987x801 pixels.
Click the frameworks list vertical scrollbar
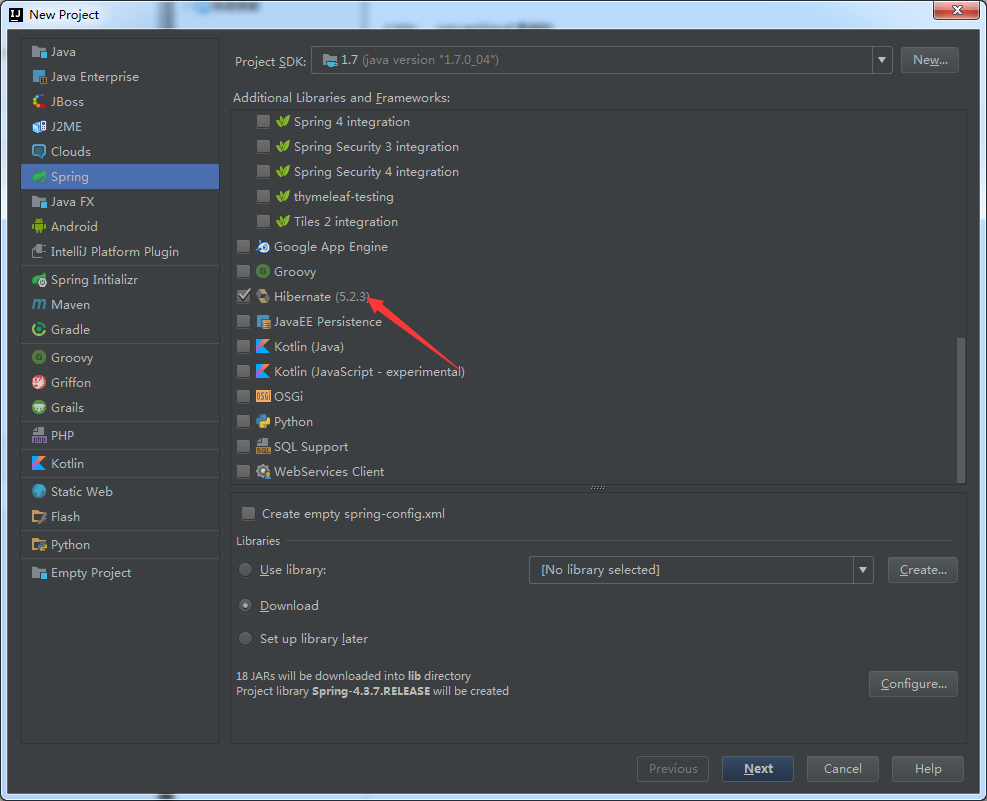(x=961, y=410)
